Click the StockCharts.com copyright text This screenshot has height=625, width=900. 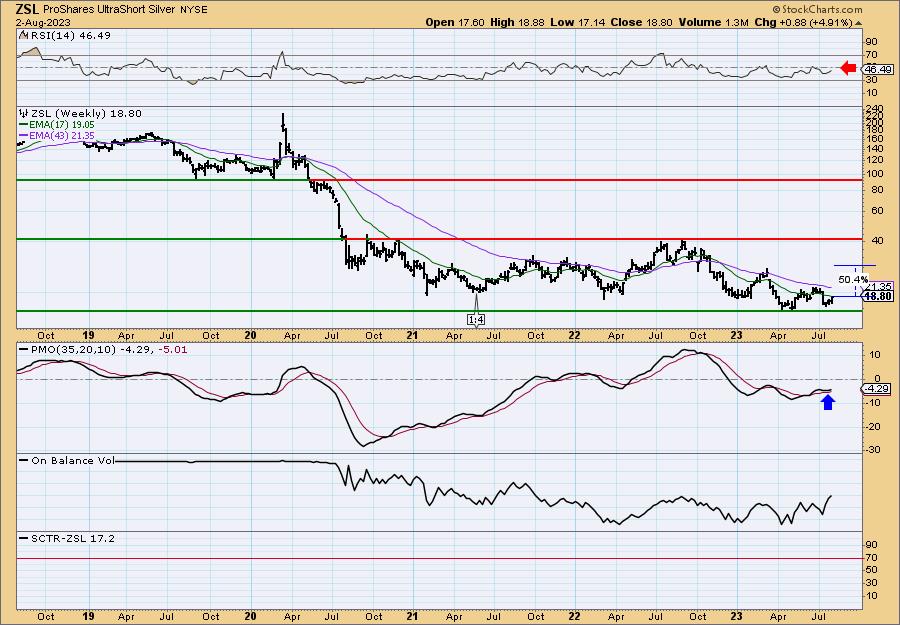click(x=817, y=9)
